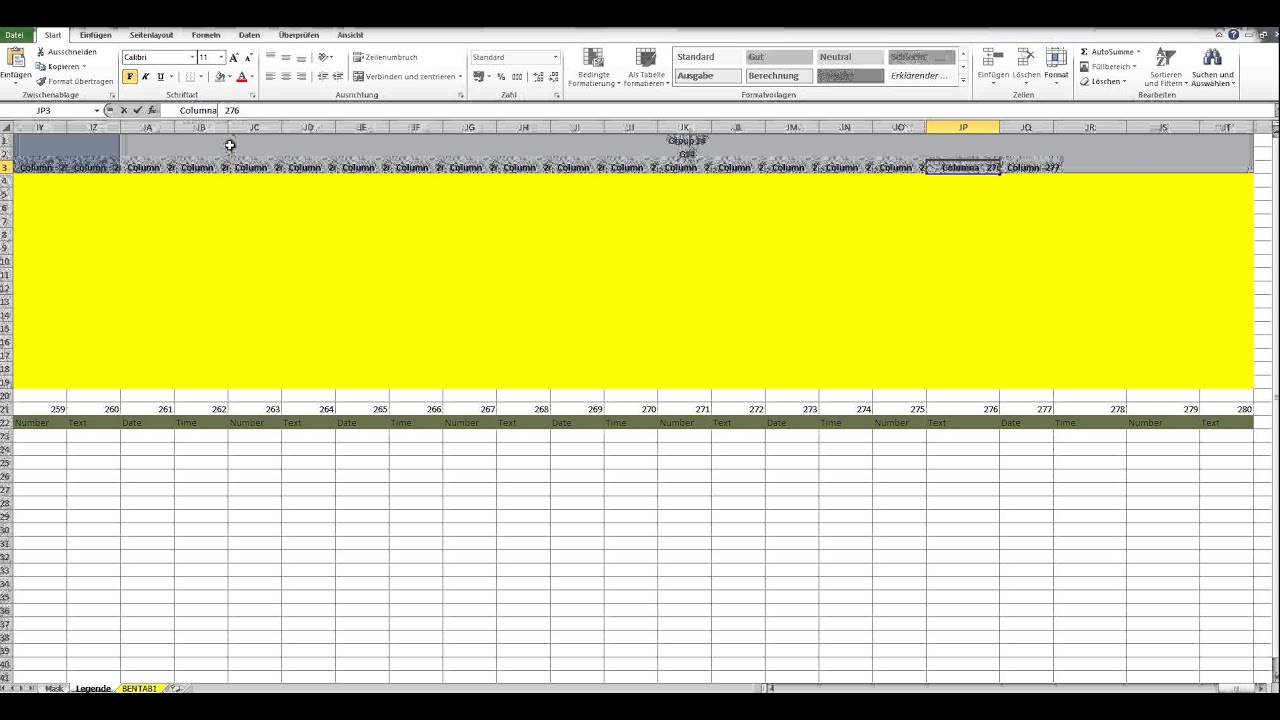Switch to Daten ribbon tab
The image size is (1280, 720).
click(x=249, y=35)
